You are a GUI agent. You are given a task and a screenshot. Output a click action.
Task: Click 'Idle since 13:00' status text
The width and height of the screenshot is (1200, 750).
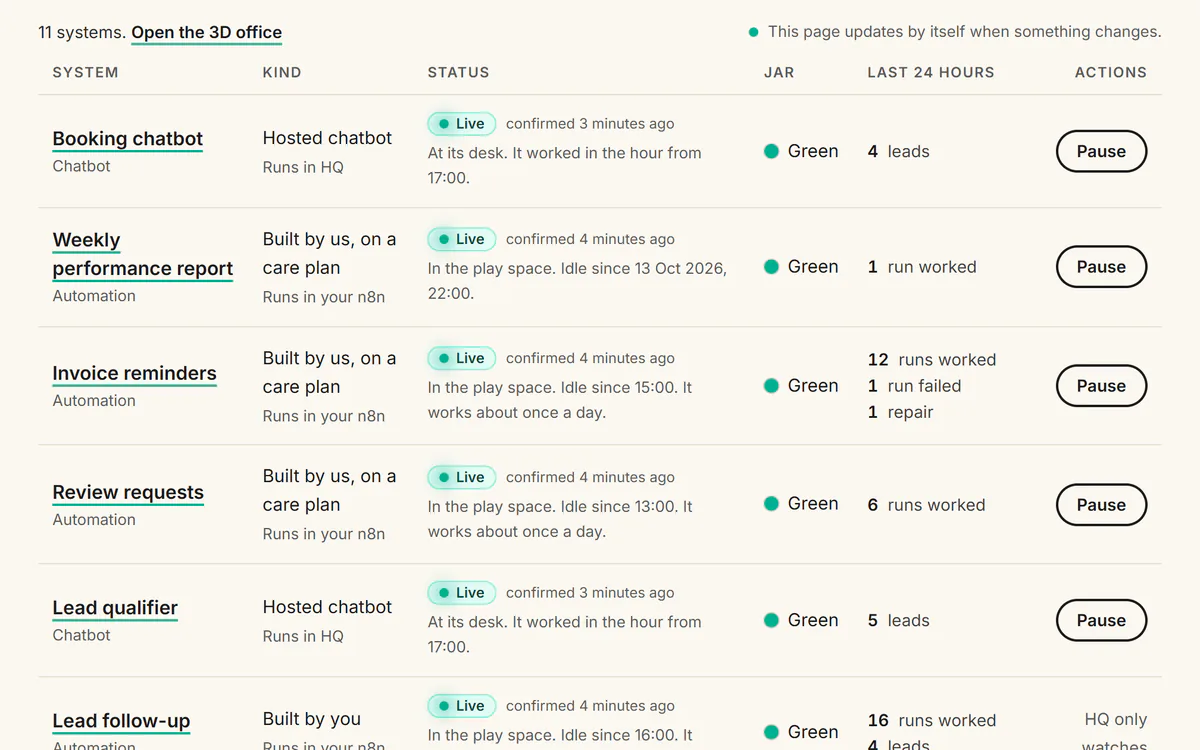(615, 506)
